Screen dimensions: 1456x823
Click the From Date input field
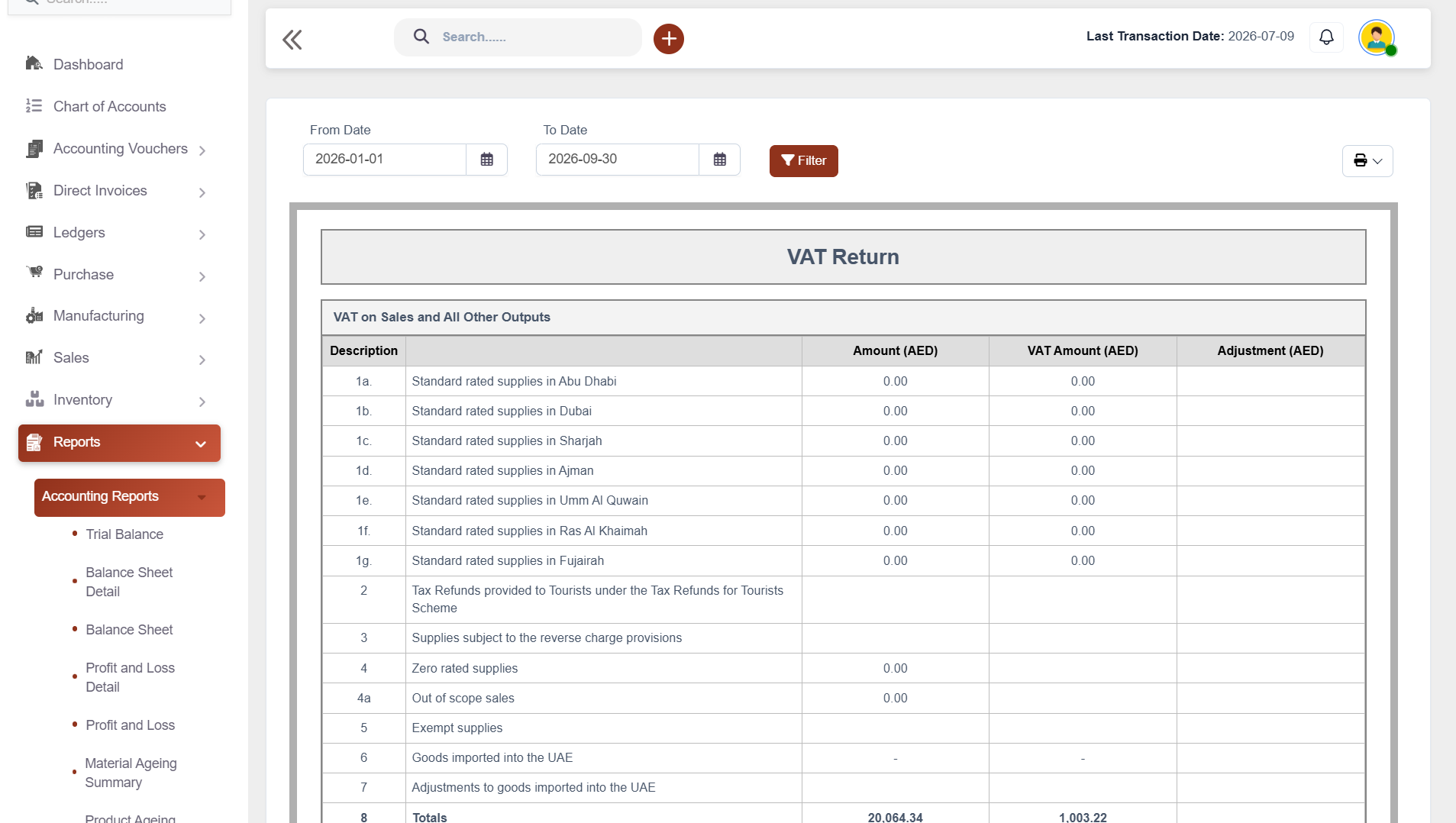pyautogui.click(x=384, y=160)
